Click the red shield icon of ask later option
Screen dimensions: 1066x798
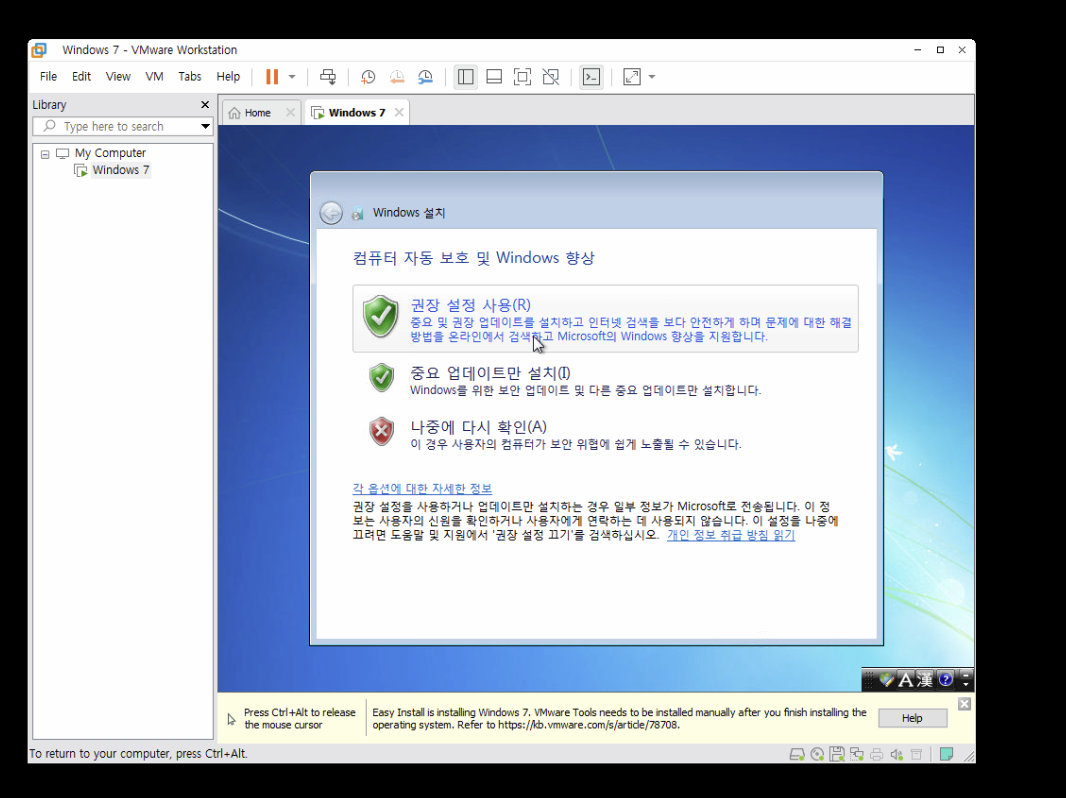pyautogui.click(x=381, y=431)
